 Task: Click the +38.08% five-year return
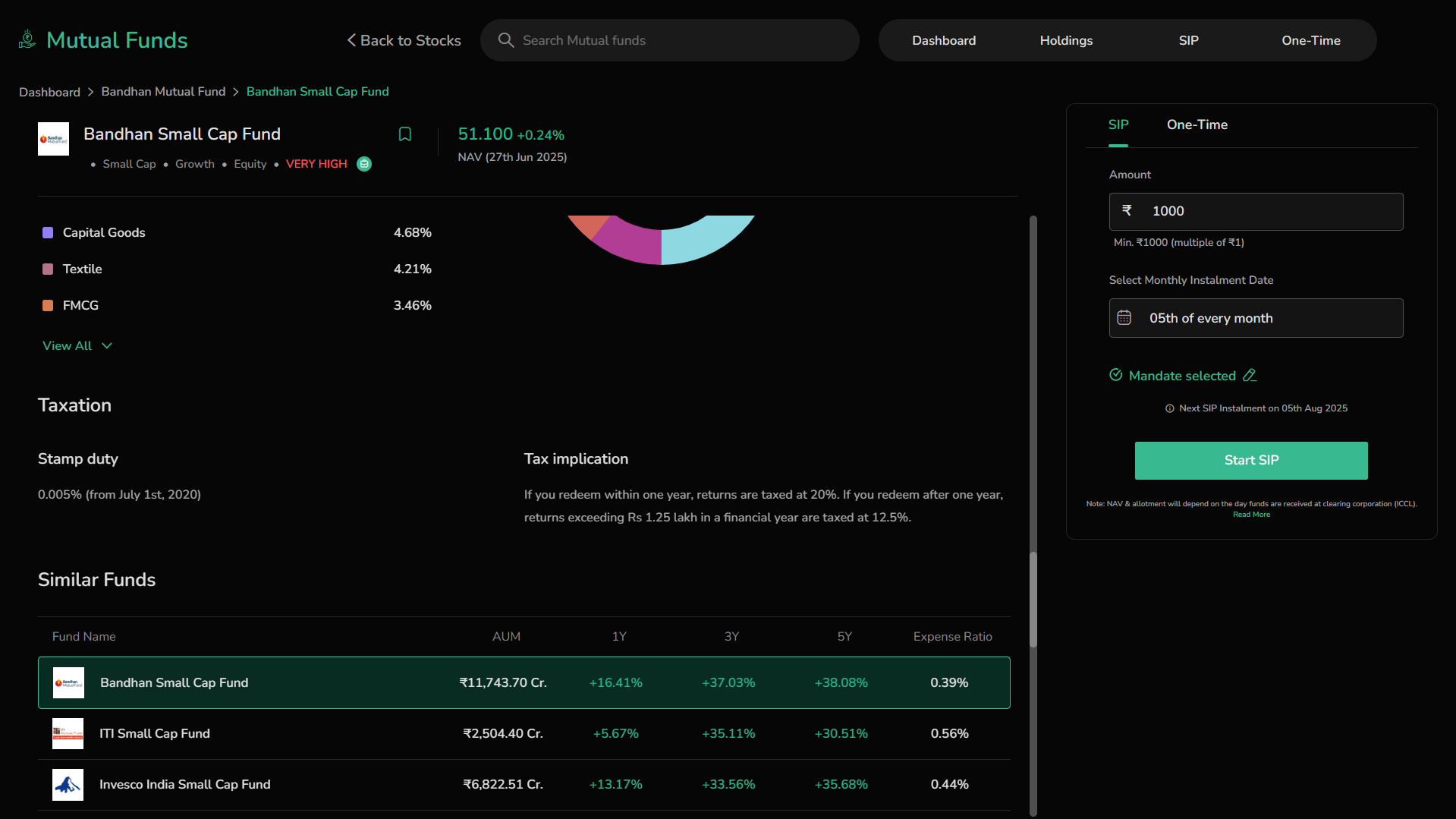[841, 683]
